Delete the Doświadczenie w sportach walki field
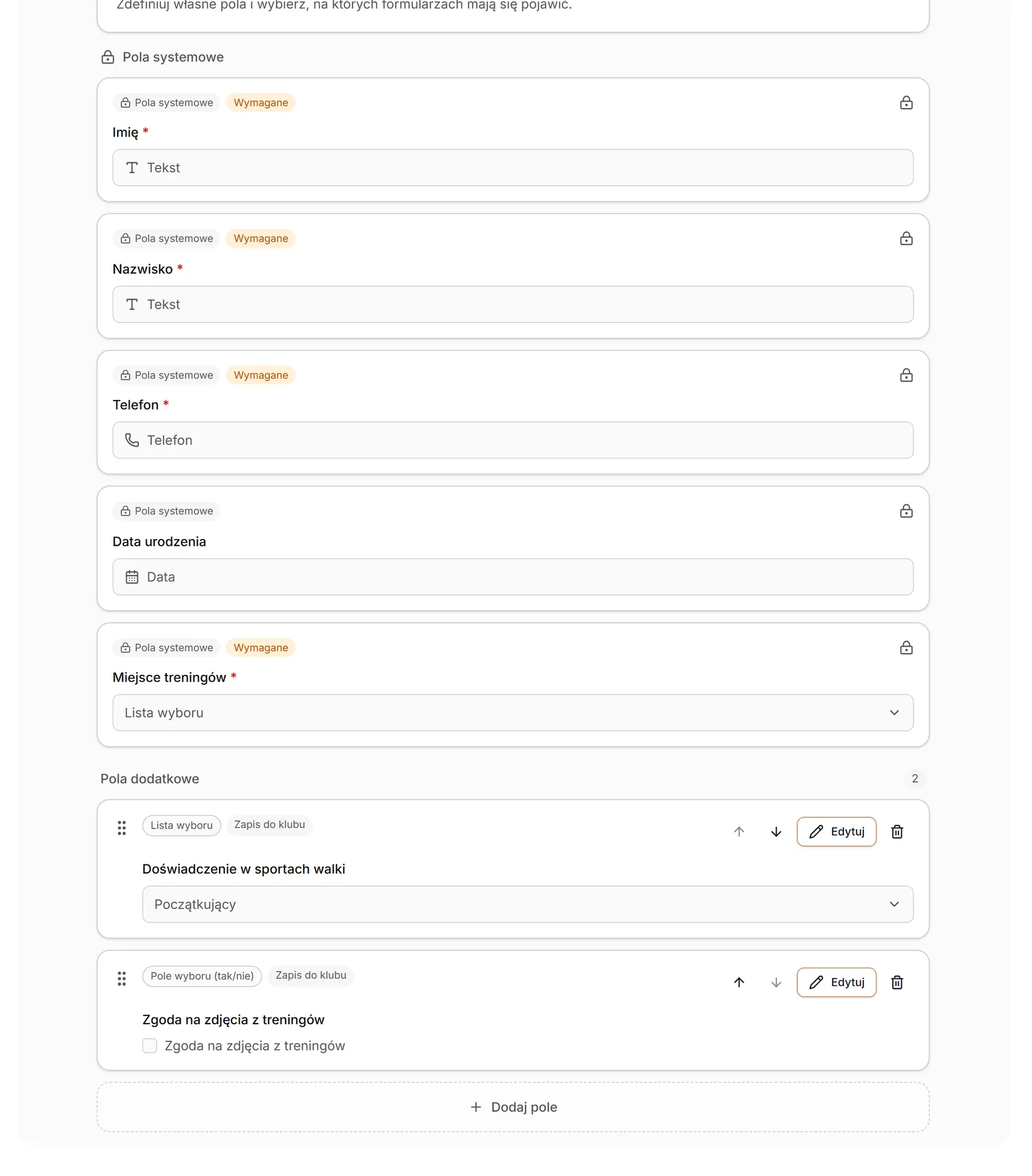1032x1176 pixels. coord(897,832)
